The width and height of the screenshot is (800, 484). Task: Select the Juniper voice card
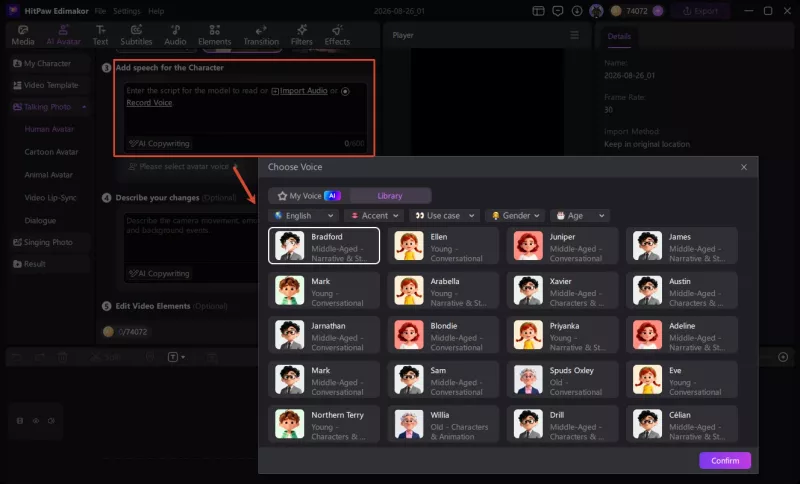pos(563,246)
